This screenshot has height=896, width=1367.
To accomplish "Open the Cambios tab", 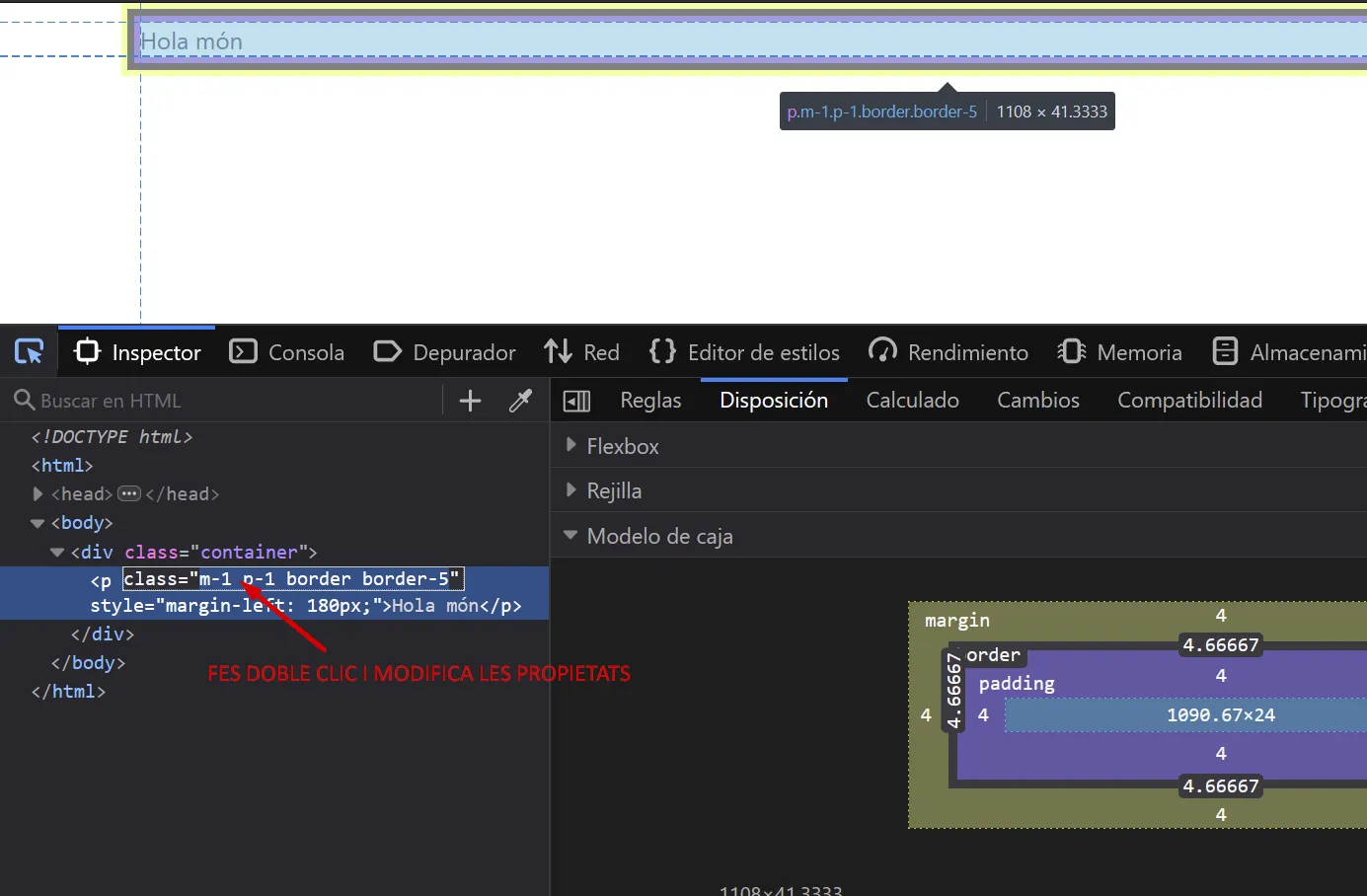I will tap(1037, 401).
